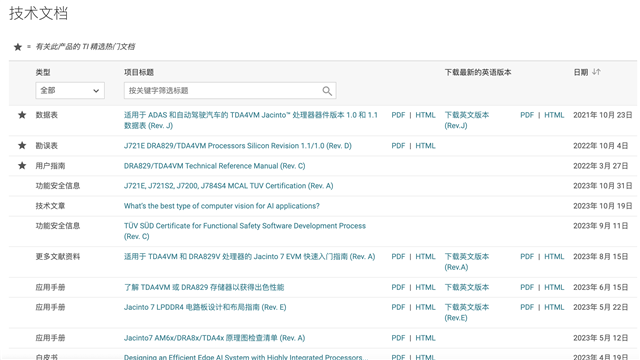Image resolution: width=640 pixels, height=360 pixels.
Task: Click the search magnifier icon in title filter
Action: coord(327,91)
